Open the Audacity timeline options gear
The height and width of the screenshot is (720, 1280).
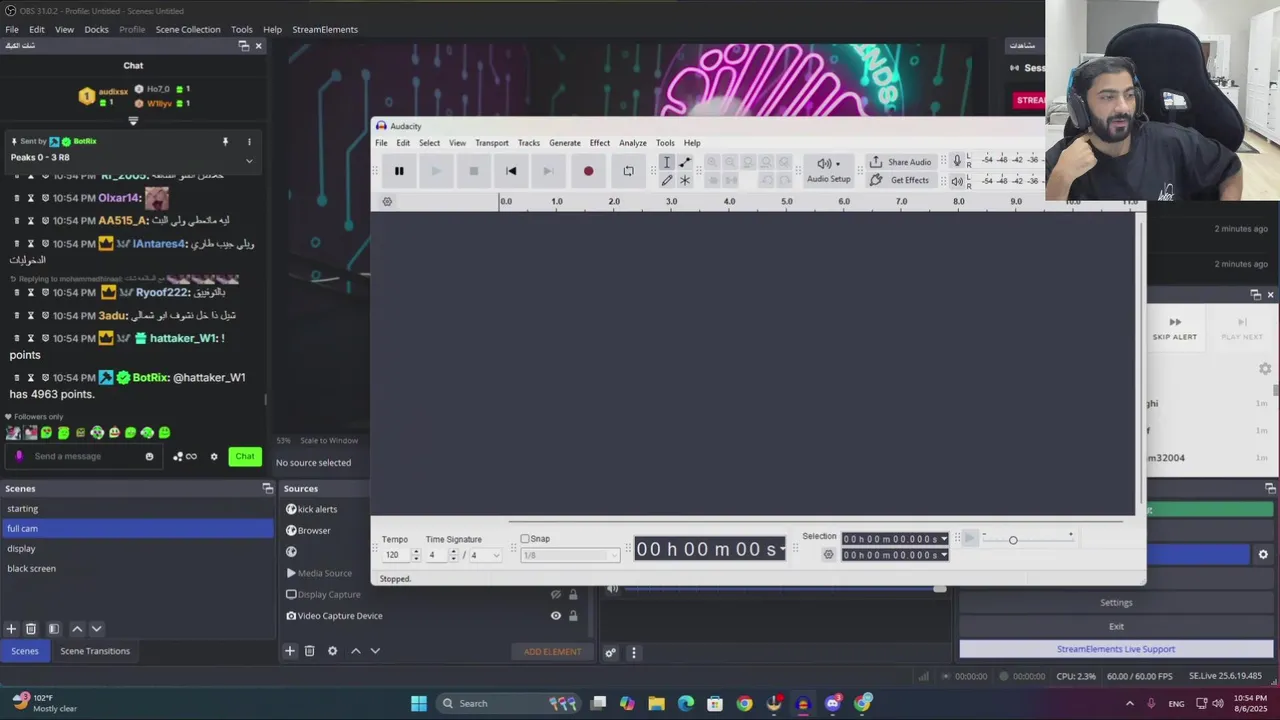click(x=387, y=201)
